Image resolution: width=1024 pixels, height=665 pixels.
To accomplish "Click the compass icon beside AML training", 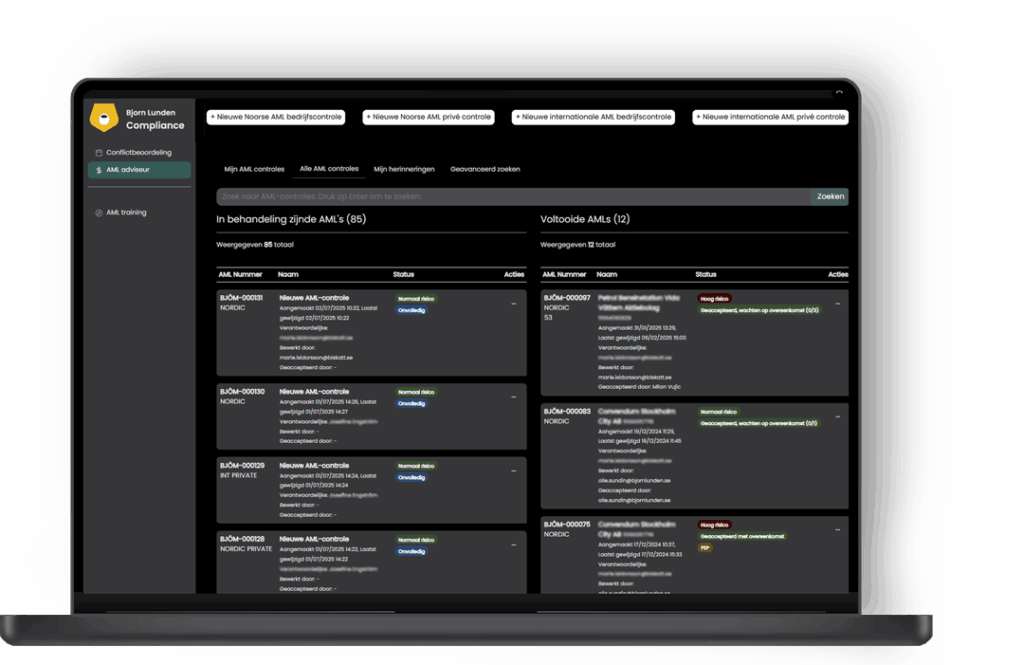I will 98,212.
